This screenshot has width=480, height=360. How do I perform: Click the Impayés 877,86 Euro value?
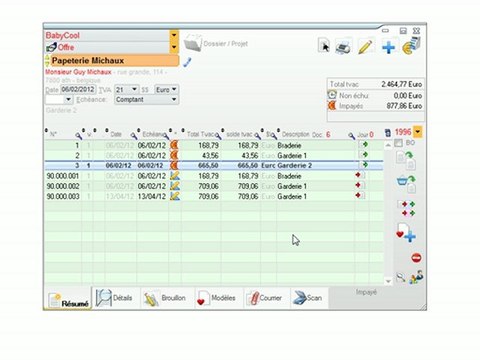pos(404,106)
